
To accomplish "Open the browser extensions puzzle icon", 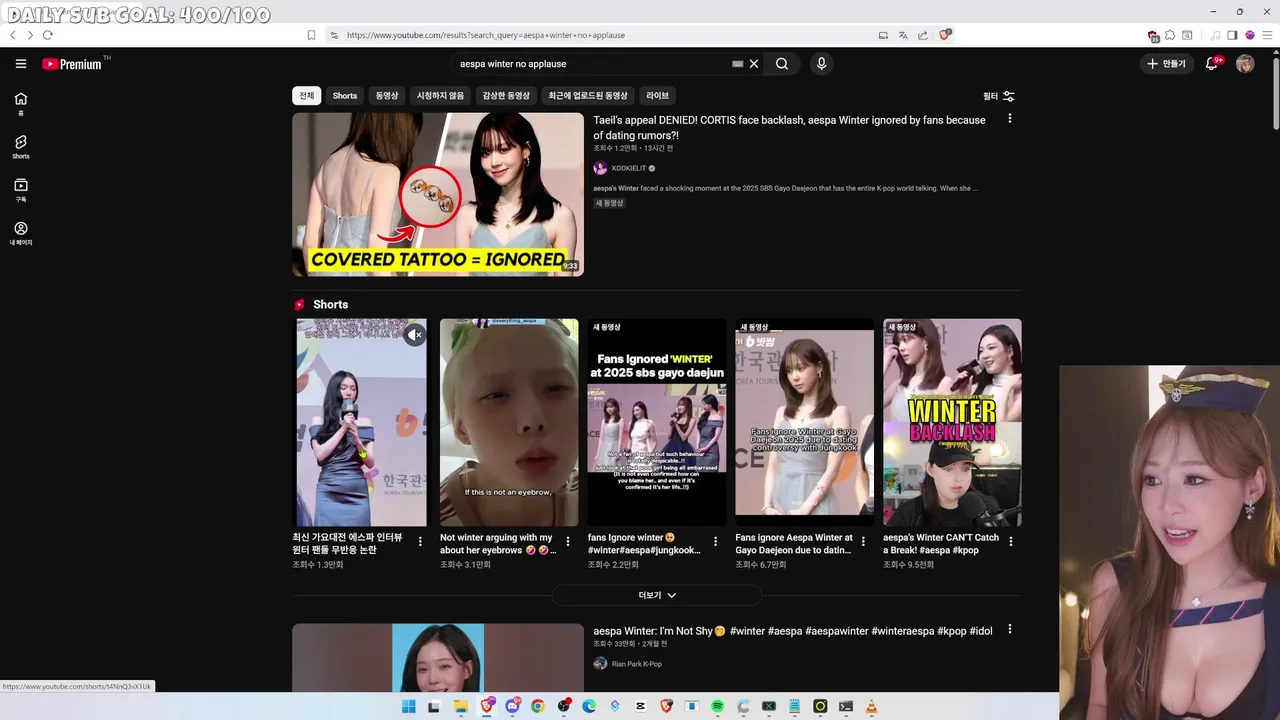I will point(1170,35).
